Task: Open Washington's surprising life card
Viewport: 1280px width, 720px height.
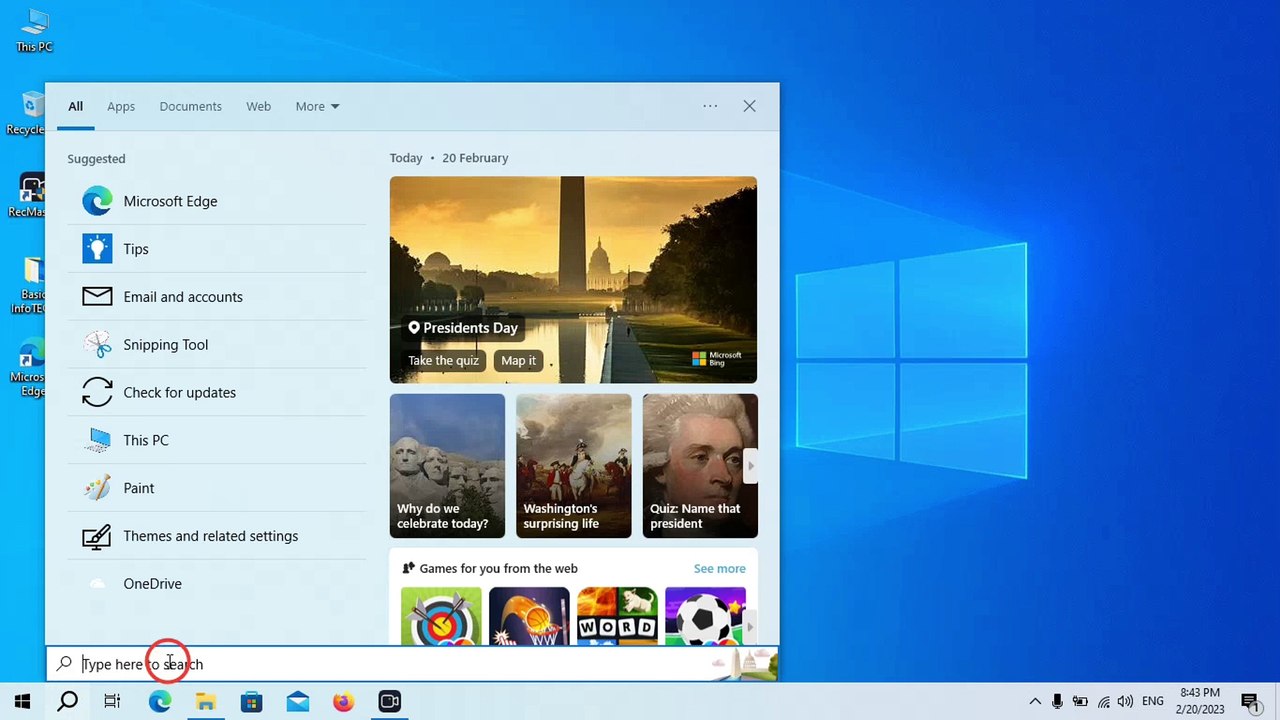Action: [573, 465]
